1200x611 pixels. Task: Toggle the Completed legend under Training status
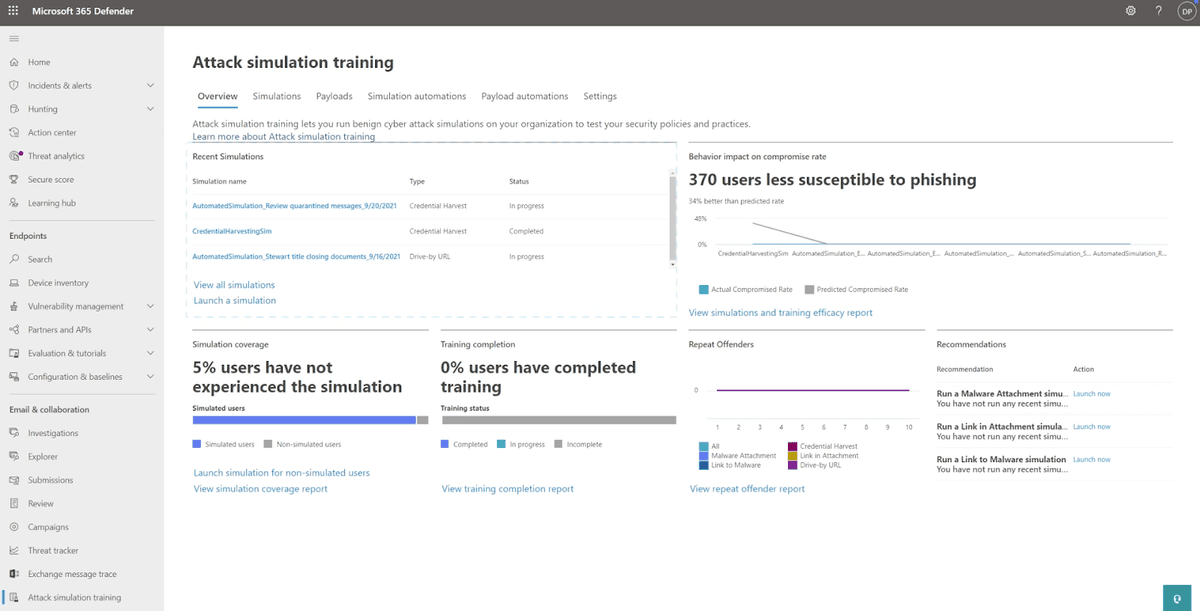465,443
